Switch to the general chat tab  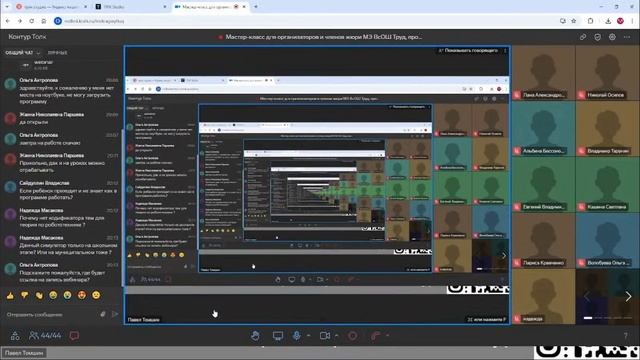[19, 53]
